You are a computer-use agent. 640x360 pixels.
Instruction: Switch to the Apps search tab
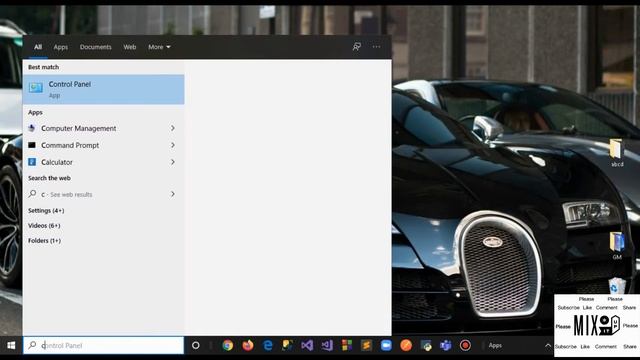click(x=61, y=47)
